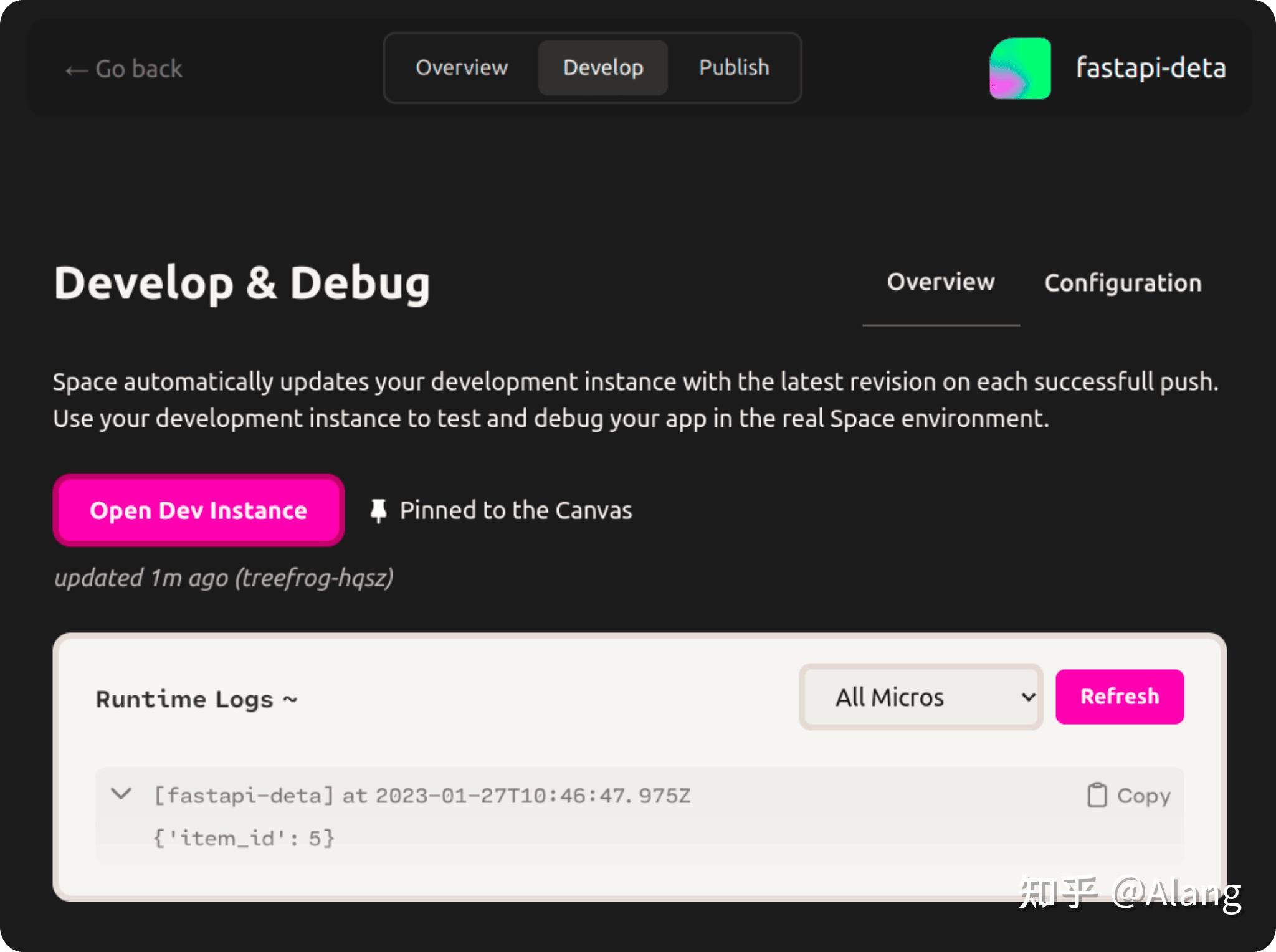Click the pin icon beside Pinned to the Canvas

[x=378, y=511]
